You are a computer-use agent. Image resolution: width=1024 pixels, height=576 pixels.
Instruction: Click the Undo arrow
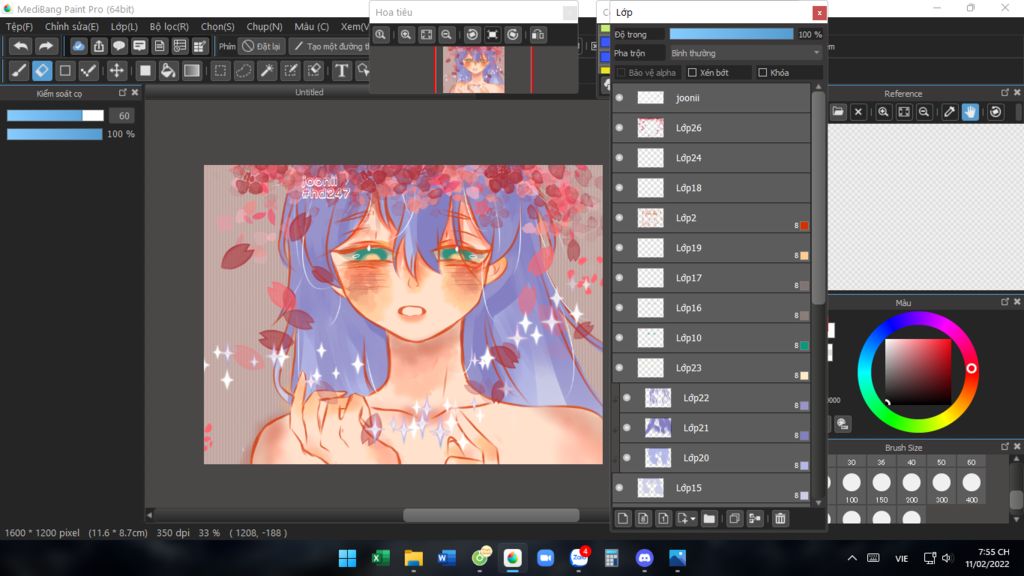pyautogui.click(x=21, y=46)
